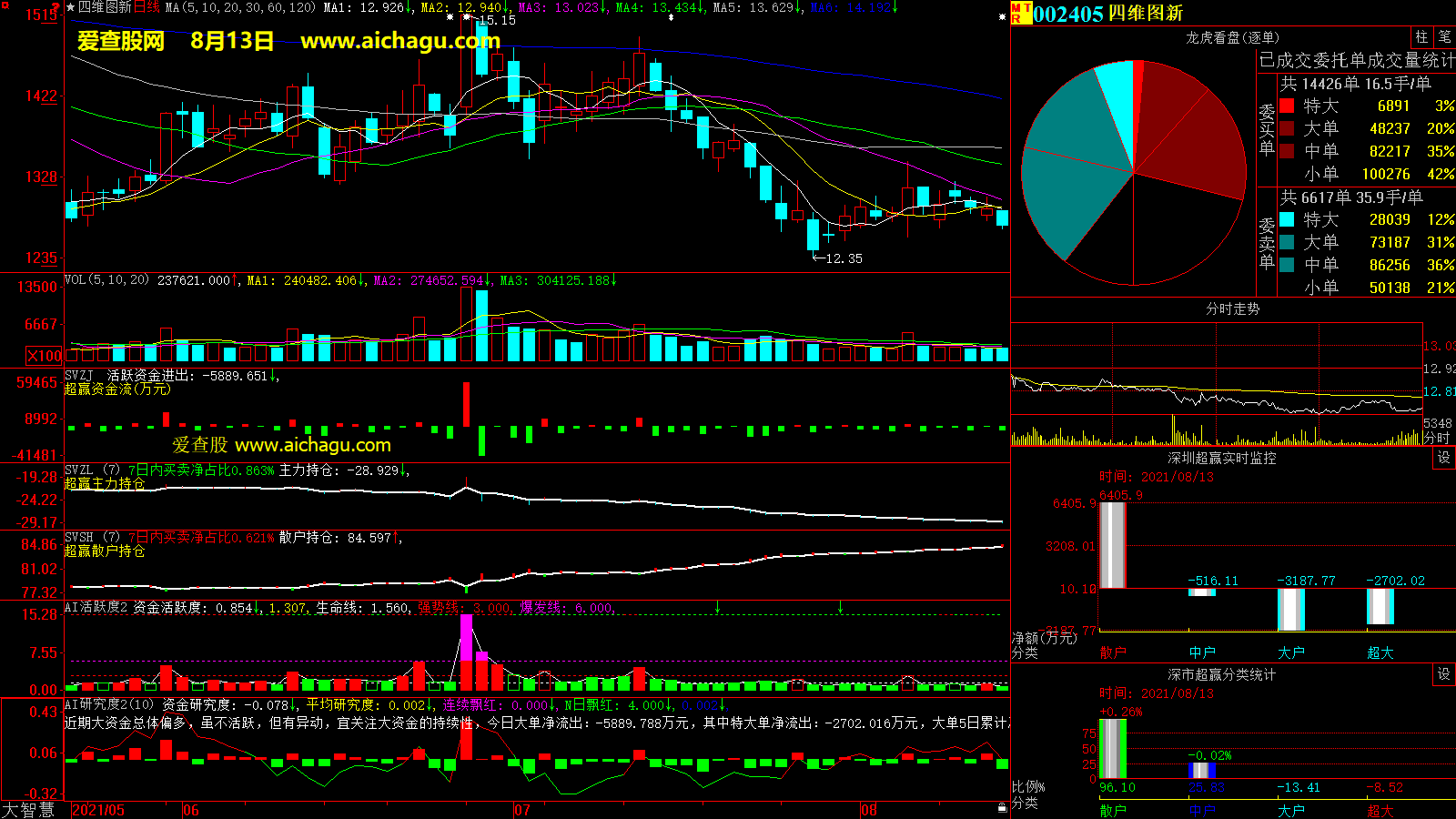Open 设 settings for 深市超赢分类统计
This screenshot has width=1456, height=819.
click(1443, 674)
